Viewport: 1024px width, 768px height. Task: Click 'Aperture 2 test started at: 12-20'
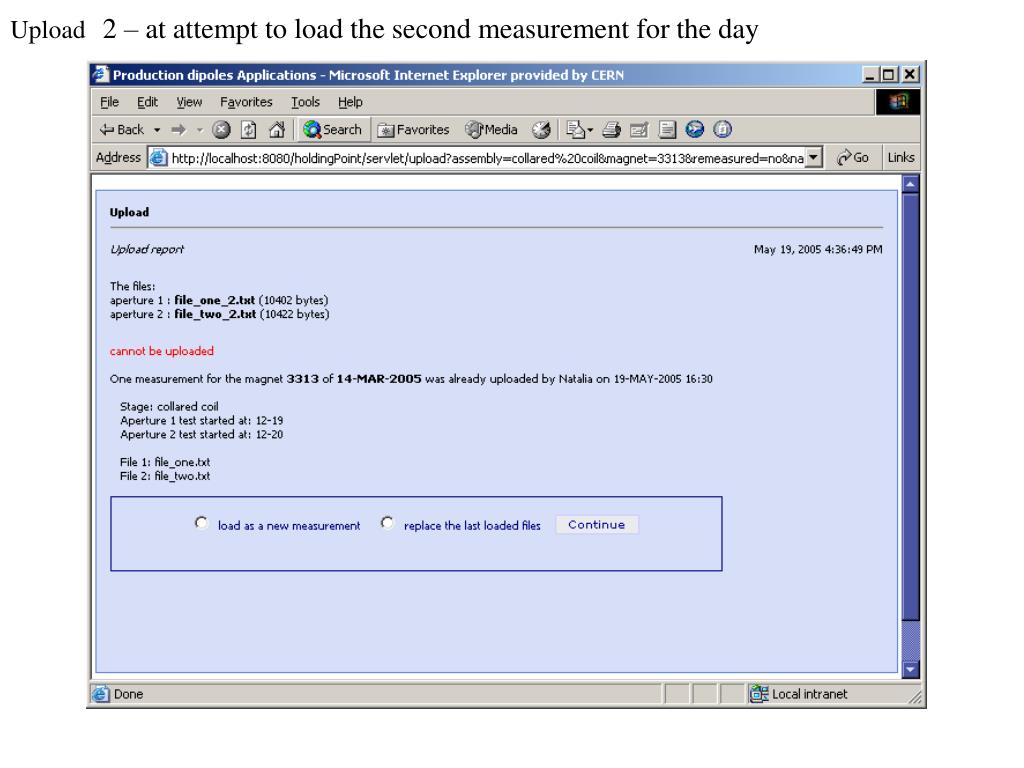(x=201, y=434)
